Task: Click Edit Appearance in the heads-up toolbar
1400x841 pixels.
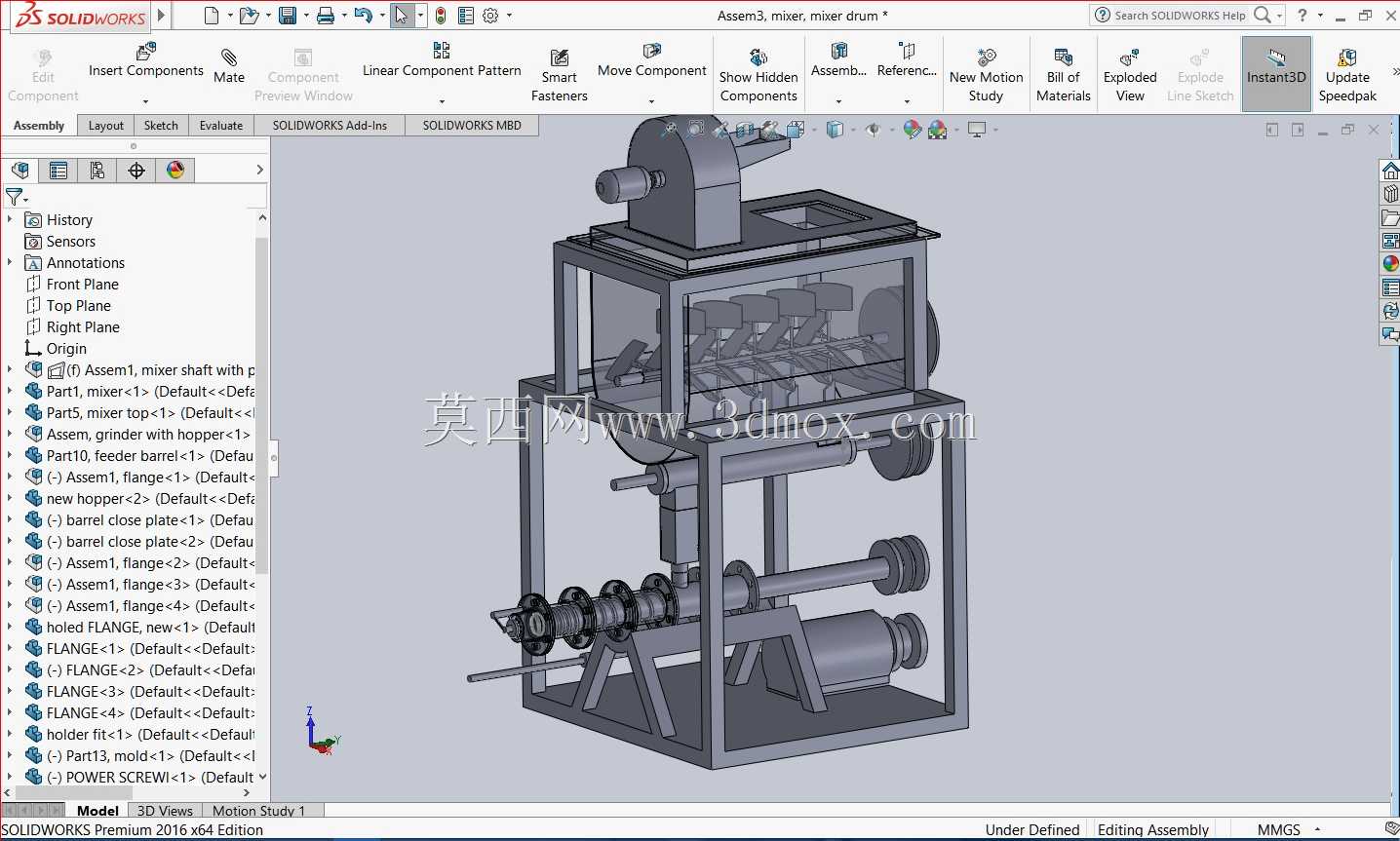Action: tap(912, 129)
